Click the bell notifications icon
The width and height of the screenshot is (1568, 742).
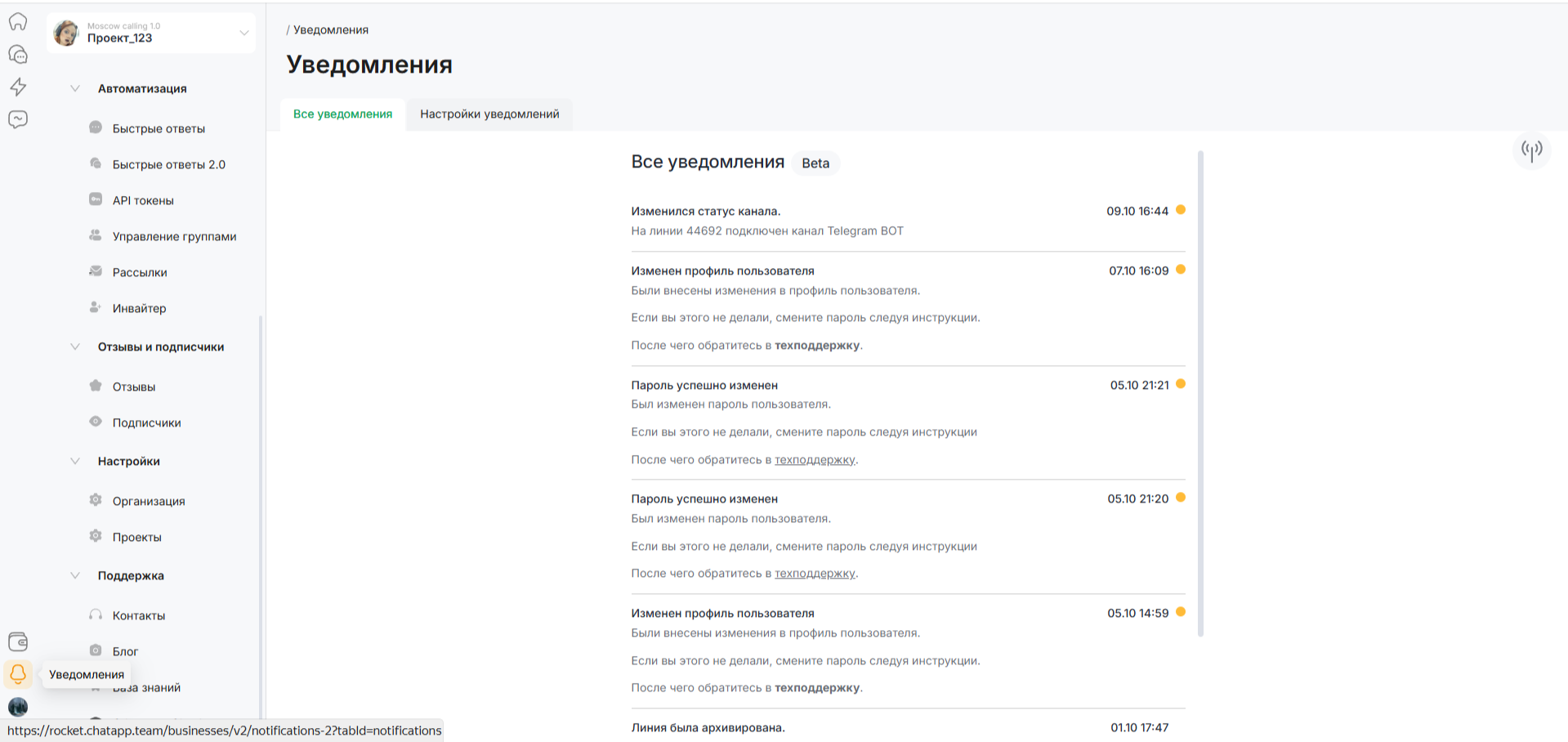click(x=18, y=674)
